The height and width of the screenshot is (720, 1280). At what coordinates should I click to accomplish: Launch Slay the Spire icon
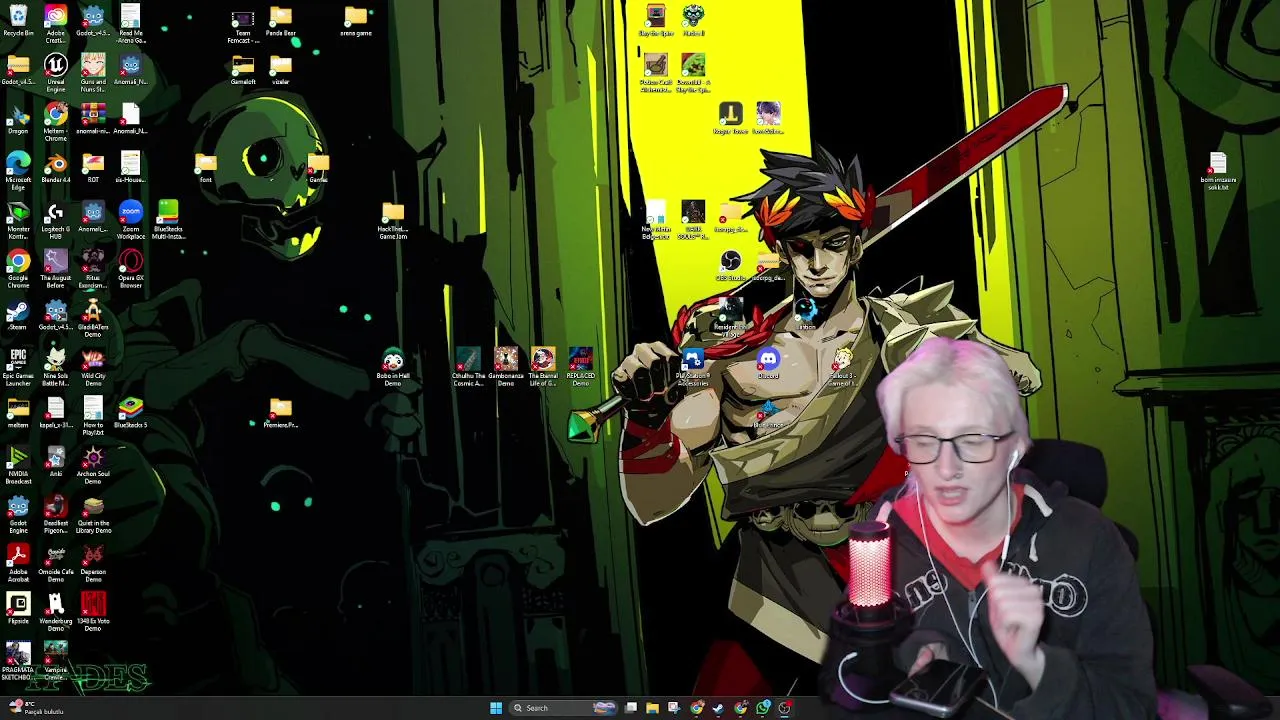pyautogui.click(x=656, y=20)
